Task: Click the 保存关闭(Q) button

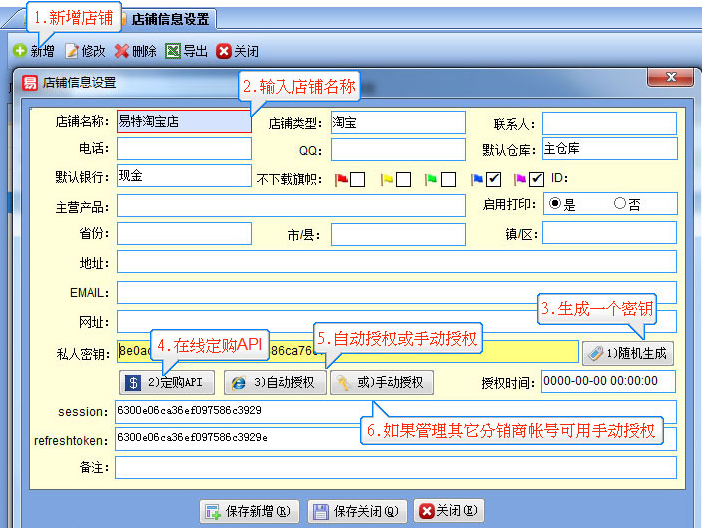Action: click(x=357, y=511)
